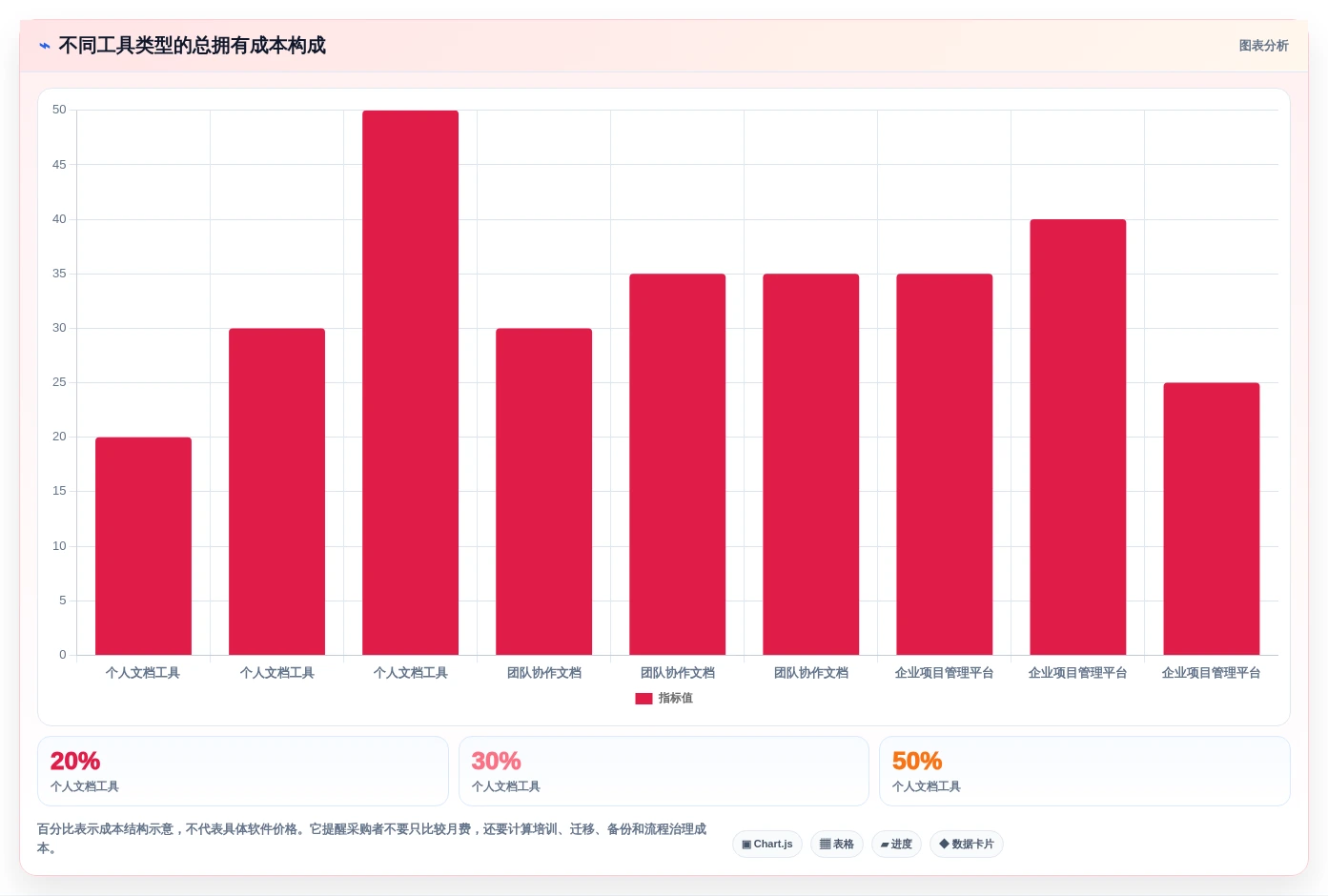Toggle the 指标值 legend red swatch
Screen dimensions: 1328x896
click(x=644, y=699)
